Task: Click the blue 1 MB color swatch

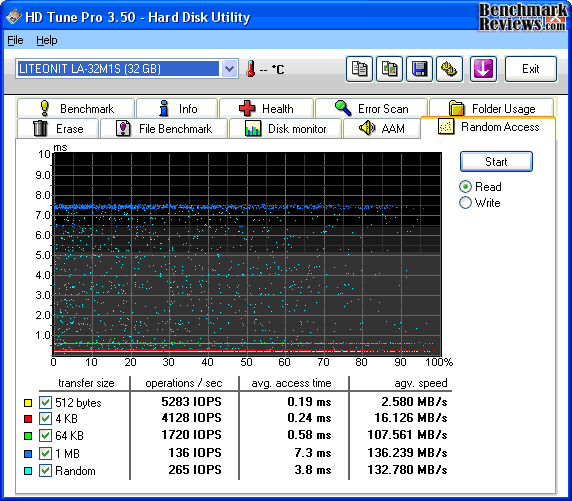Action: [x=28, y=454]
